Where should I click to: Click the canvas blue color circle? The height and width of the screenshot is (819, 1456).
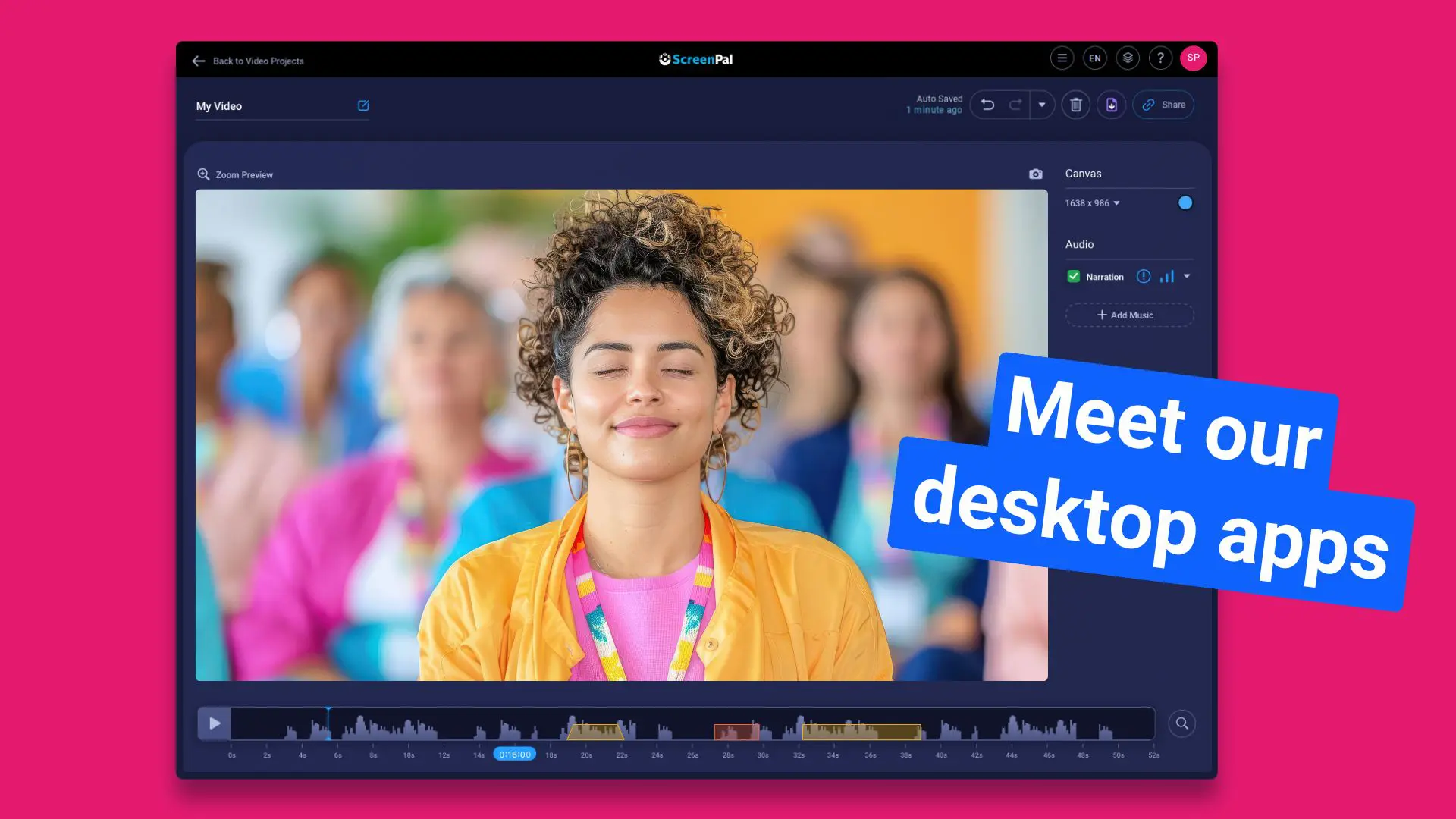1185,203
